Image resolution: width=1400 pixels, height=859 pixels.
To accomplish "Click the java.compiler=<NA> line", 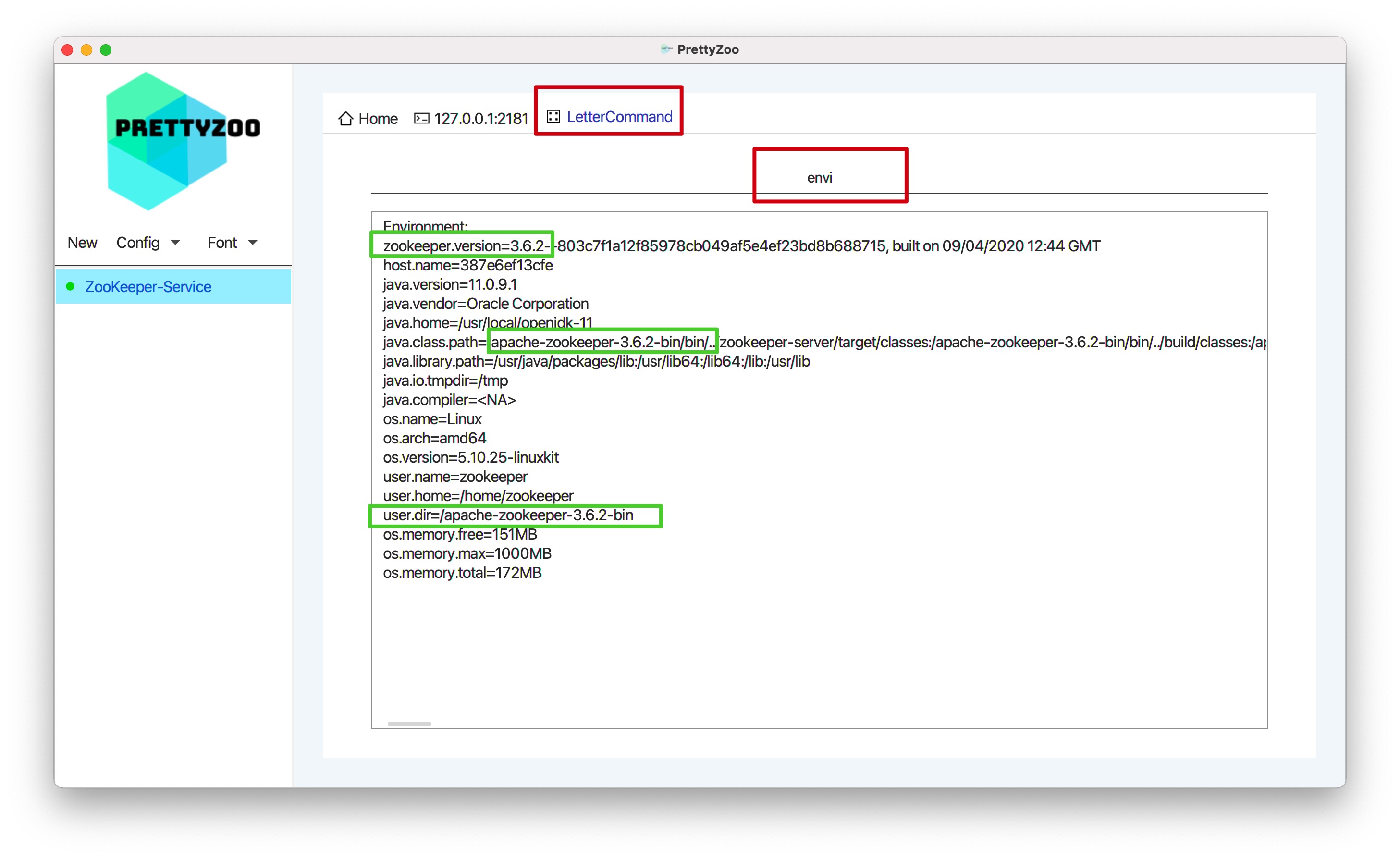I will click(x=449, y=400).
